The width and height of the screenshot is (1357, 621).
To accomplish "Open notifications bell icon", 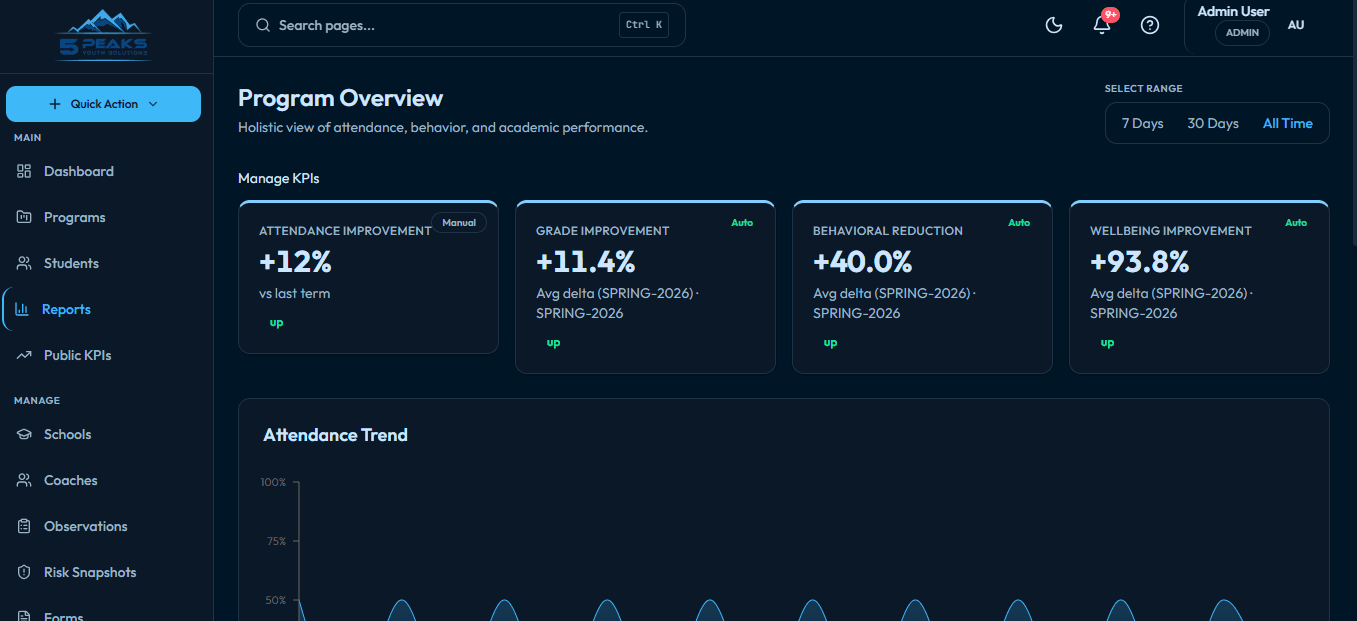I will tap(1102, 25).
